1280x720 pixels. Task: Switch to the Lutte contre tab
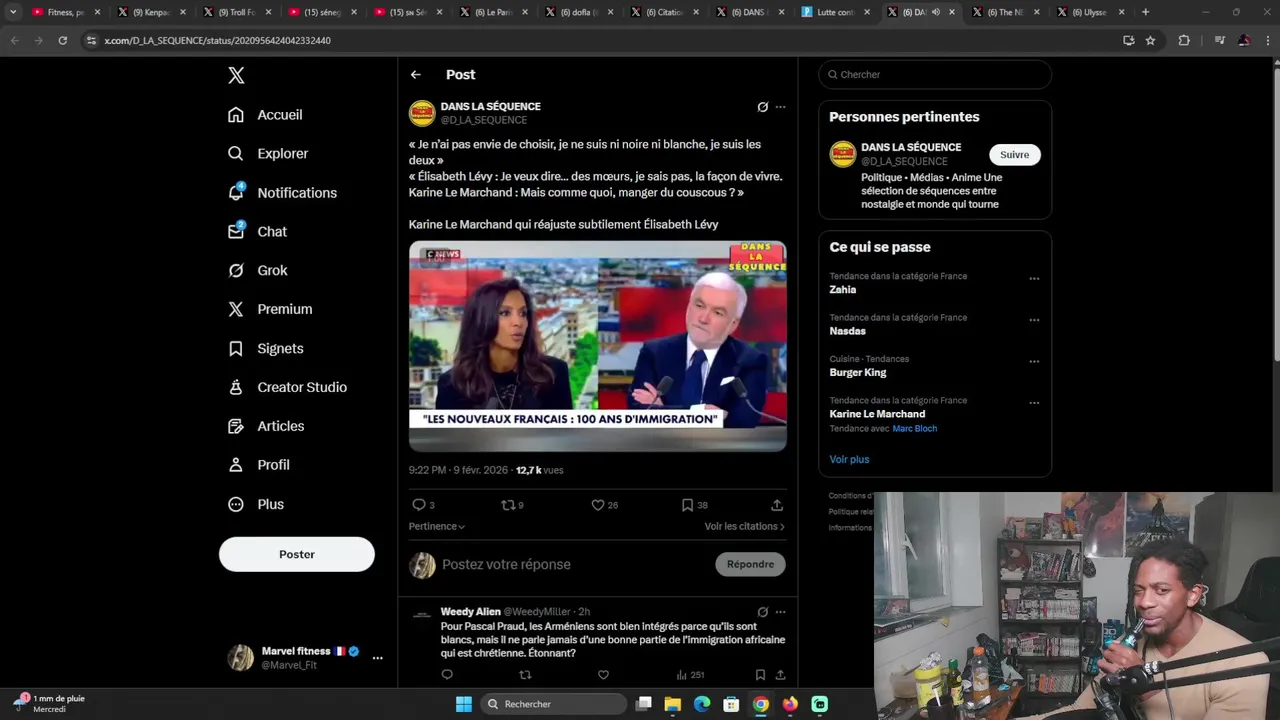(835, 12)
